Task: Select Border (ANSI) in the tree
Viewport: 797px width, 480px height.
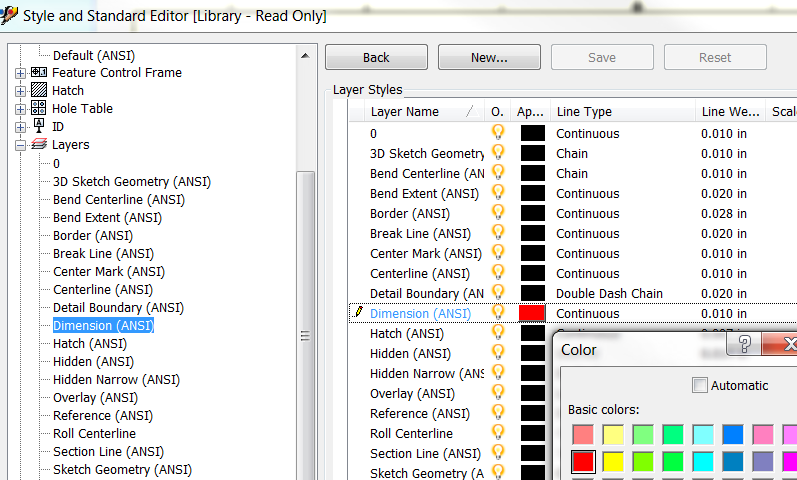Action: point(93,235)
